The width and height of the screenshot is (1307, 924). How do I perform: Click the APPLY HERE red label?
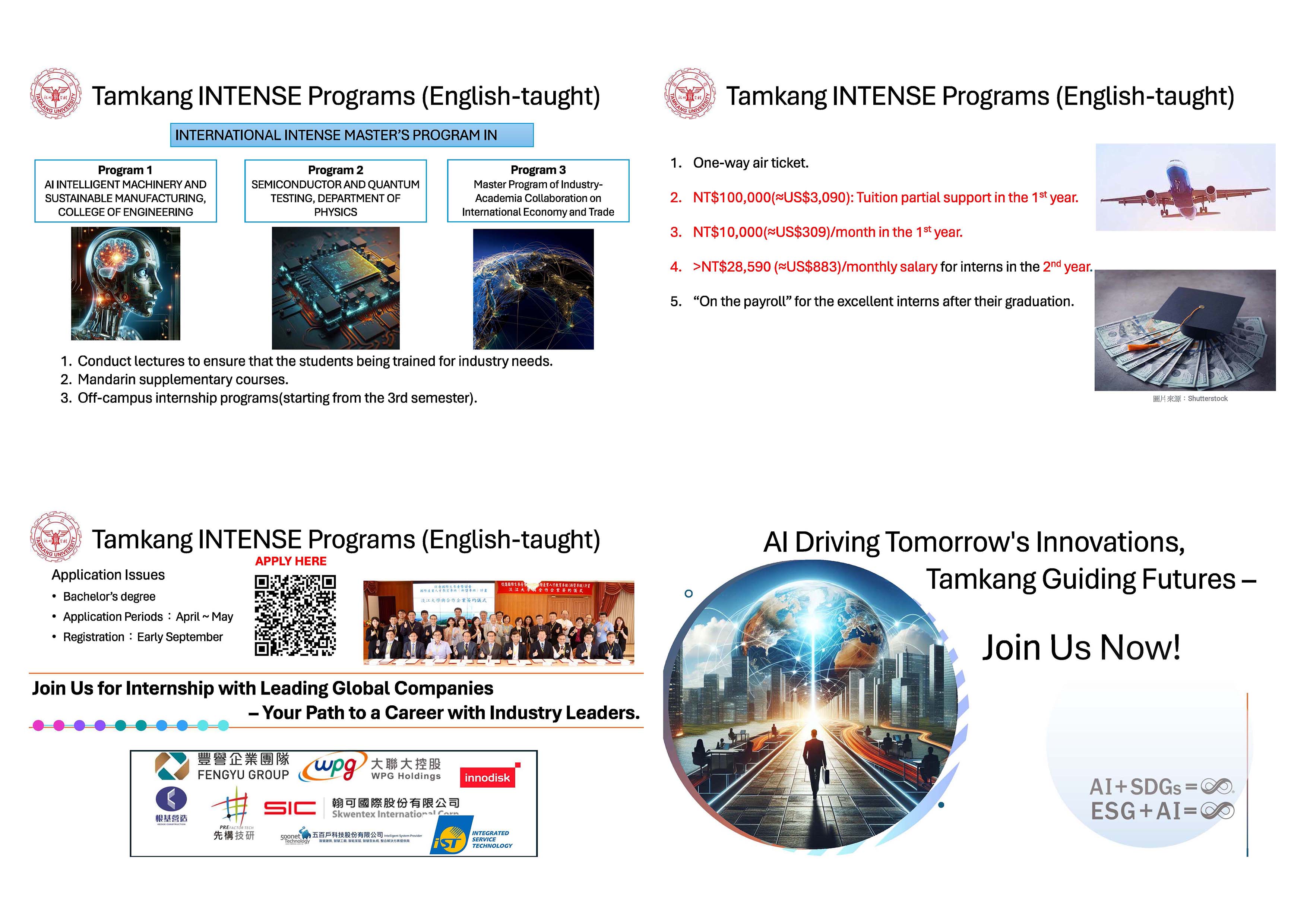pos(291,561)
